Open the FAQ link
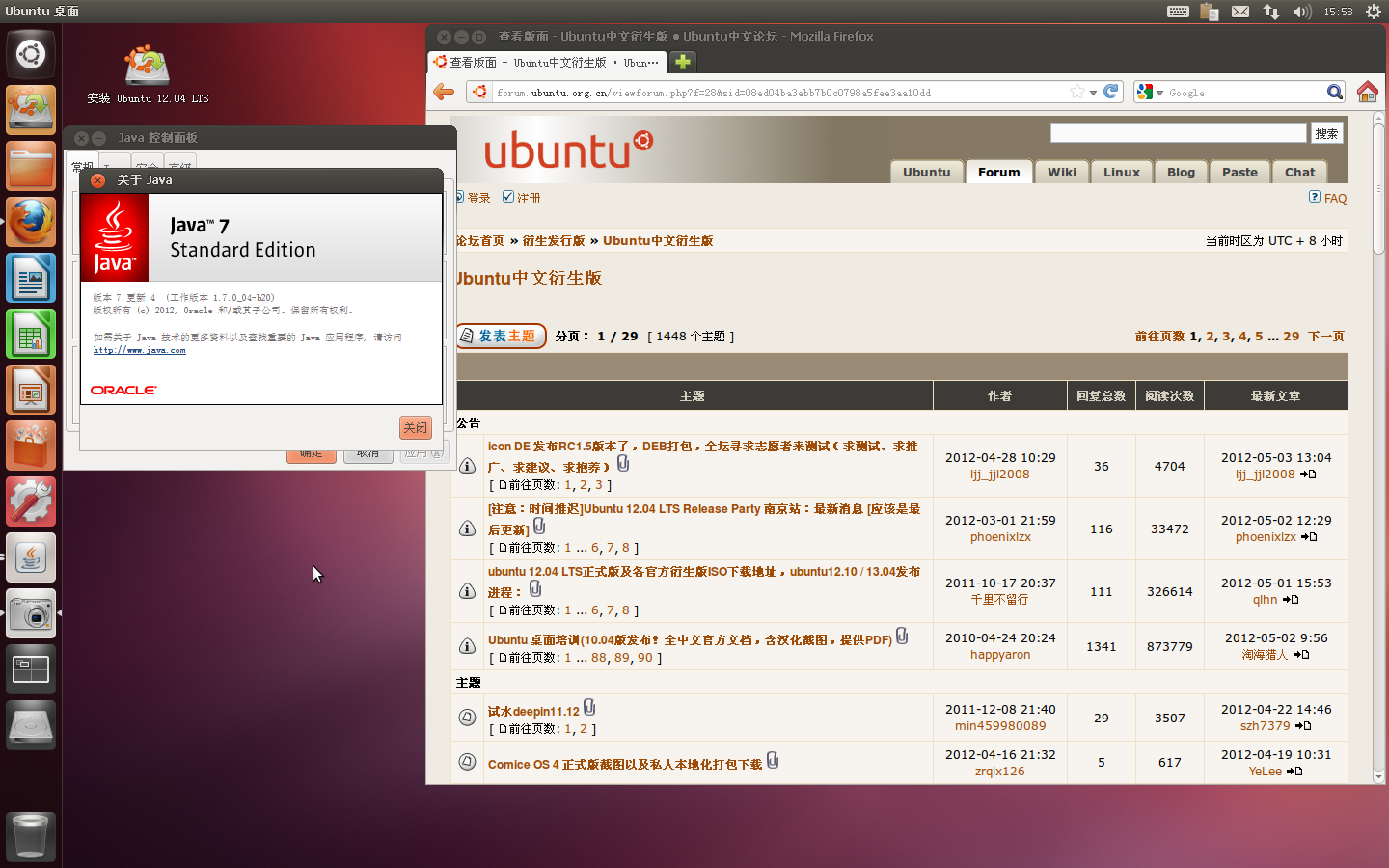 pos(1335,198)
